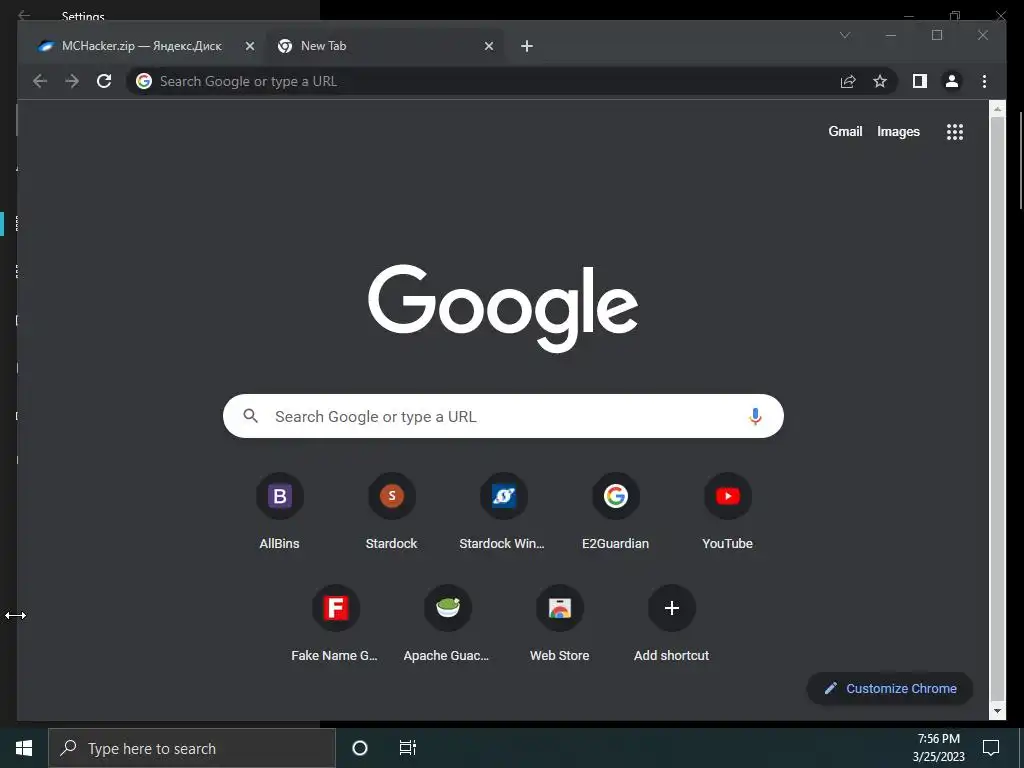Expand the tab search dropdown arrow
This screenshot has width=1024, height=768.
click(x=845, y=35)
